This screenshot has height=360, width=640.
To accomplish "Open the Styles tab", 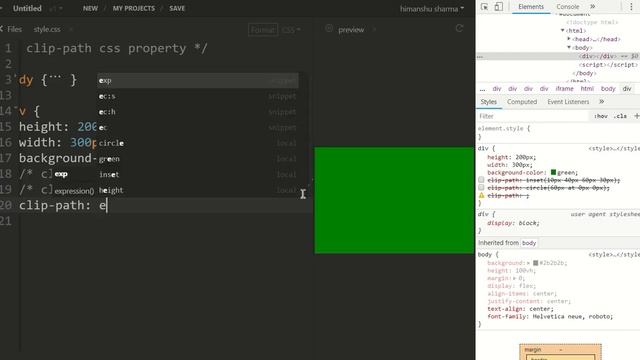I will [x=489, y=102].
